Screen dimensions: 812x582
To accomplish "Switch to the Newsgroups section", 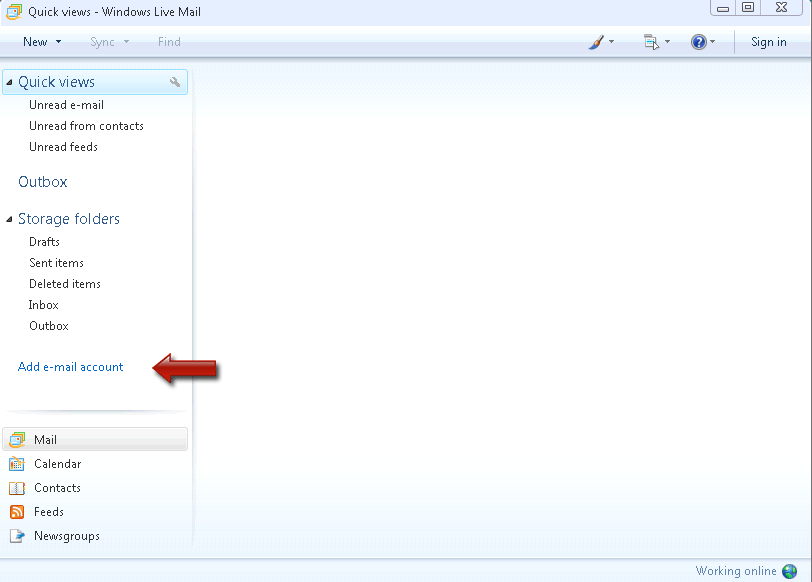I will tap(67, 536).
